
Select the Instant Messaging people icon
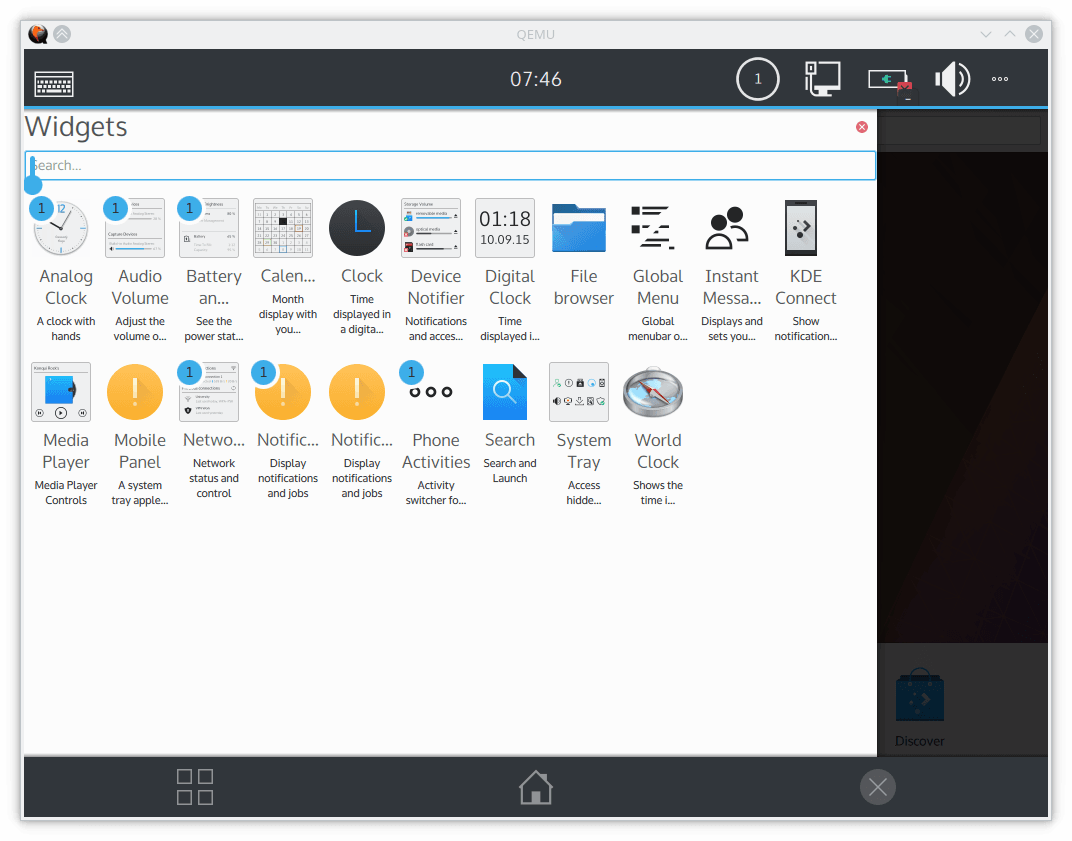(x=727, y=228)
